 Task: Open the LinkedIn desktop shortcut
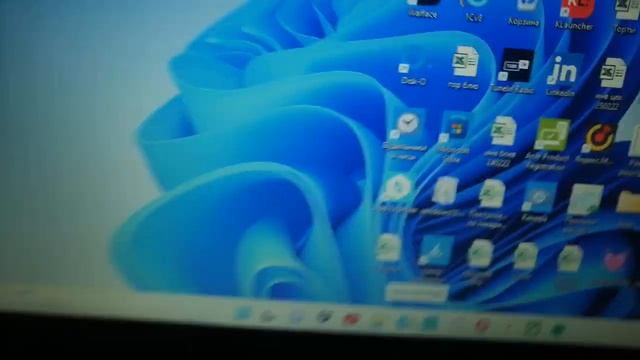[x=562, y=71]
